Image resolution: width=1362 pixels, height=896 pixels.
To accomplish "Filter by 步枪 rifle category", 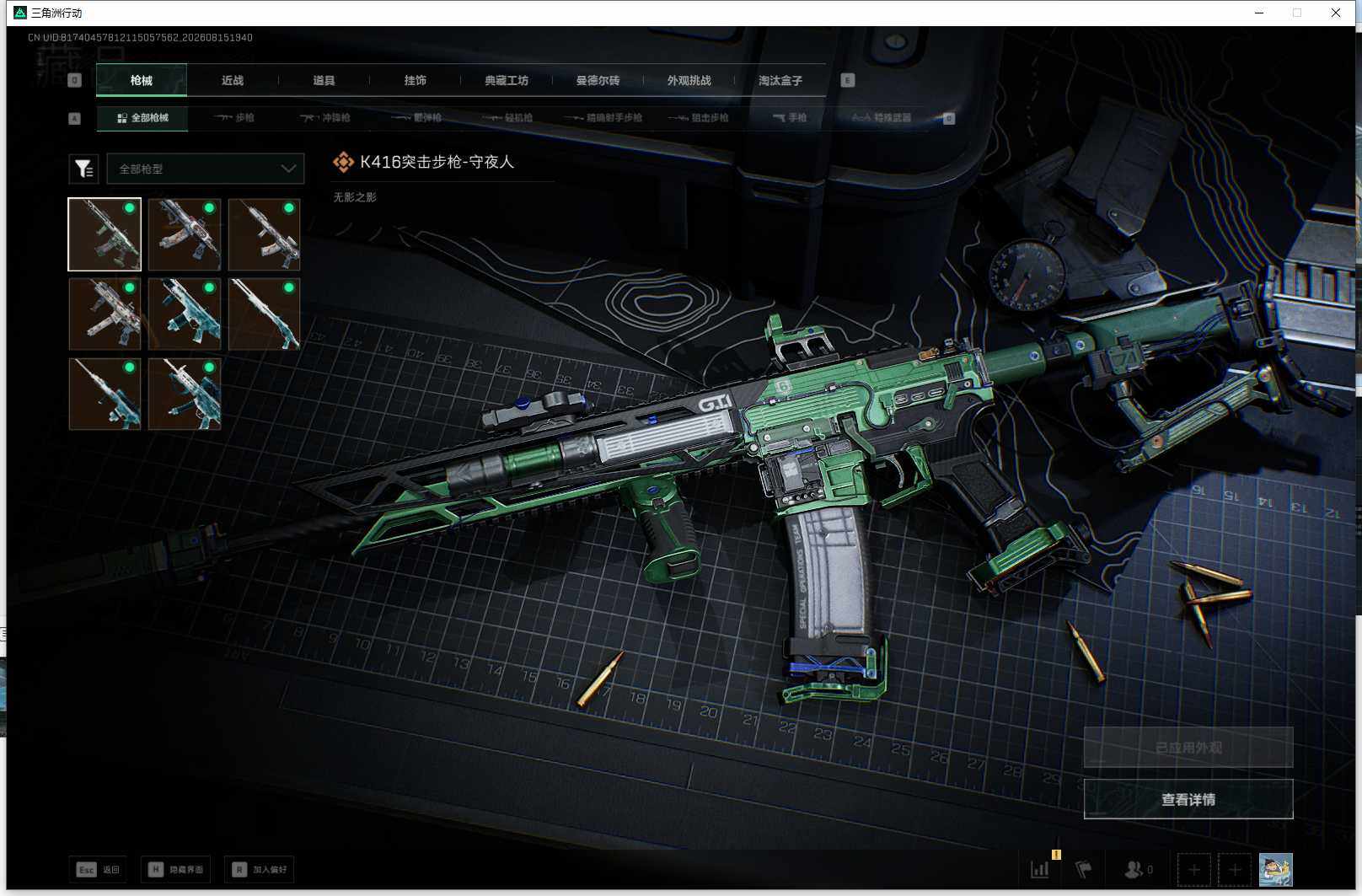I will (x=234, y=118).
